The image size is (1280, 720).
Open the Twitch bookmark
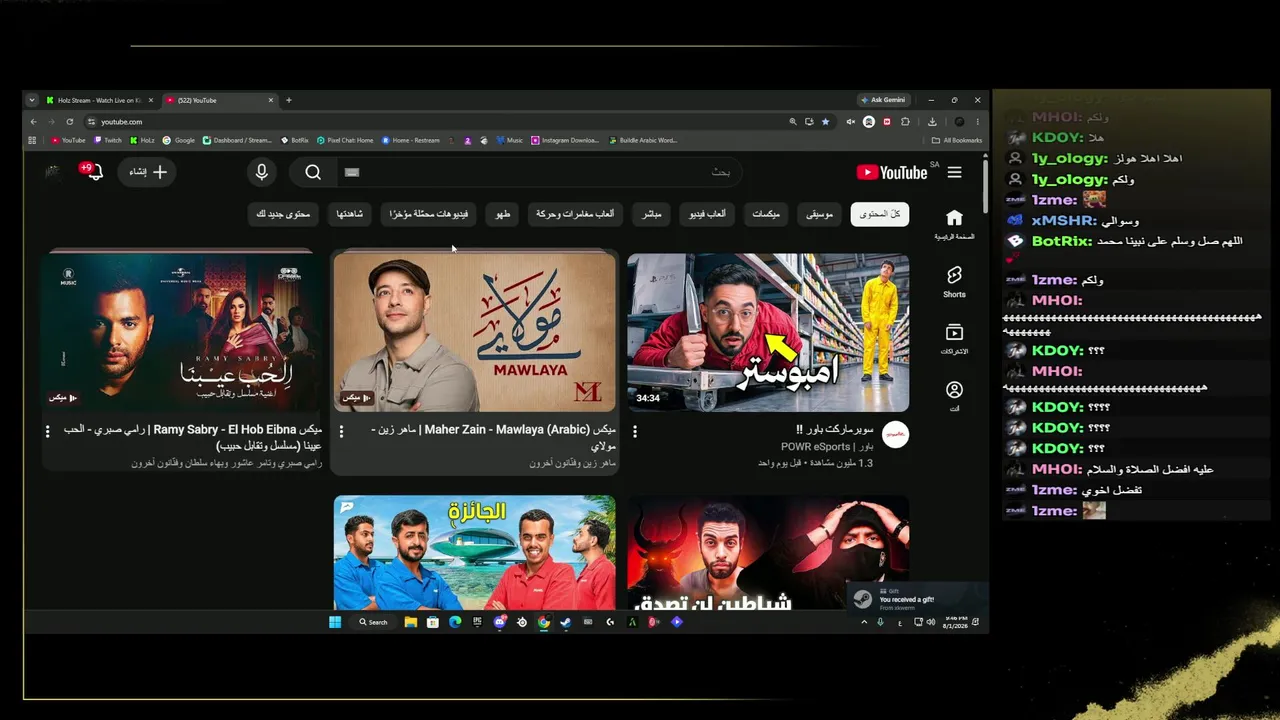point(108,140)
